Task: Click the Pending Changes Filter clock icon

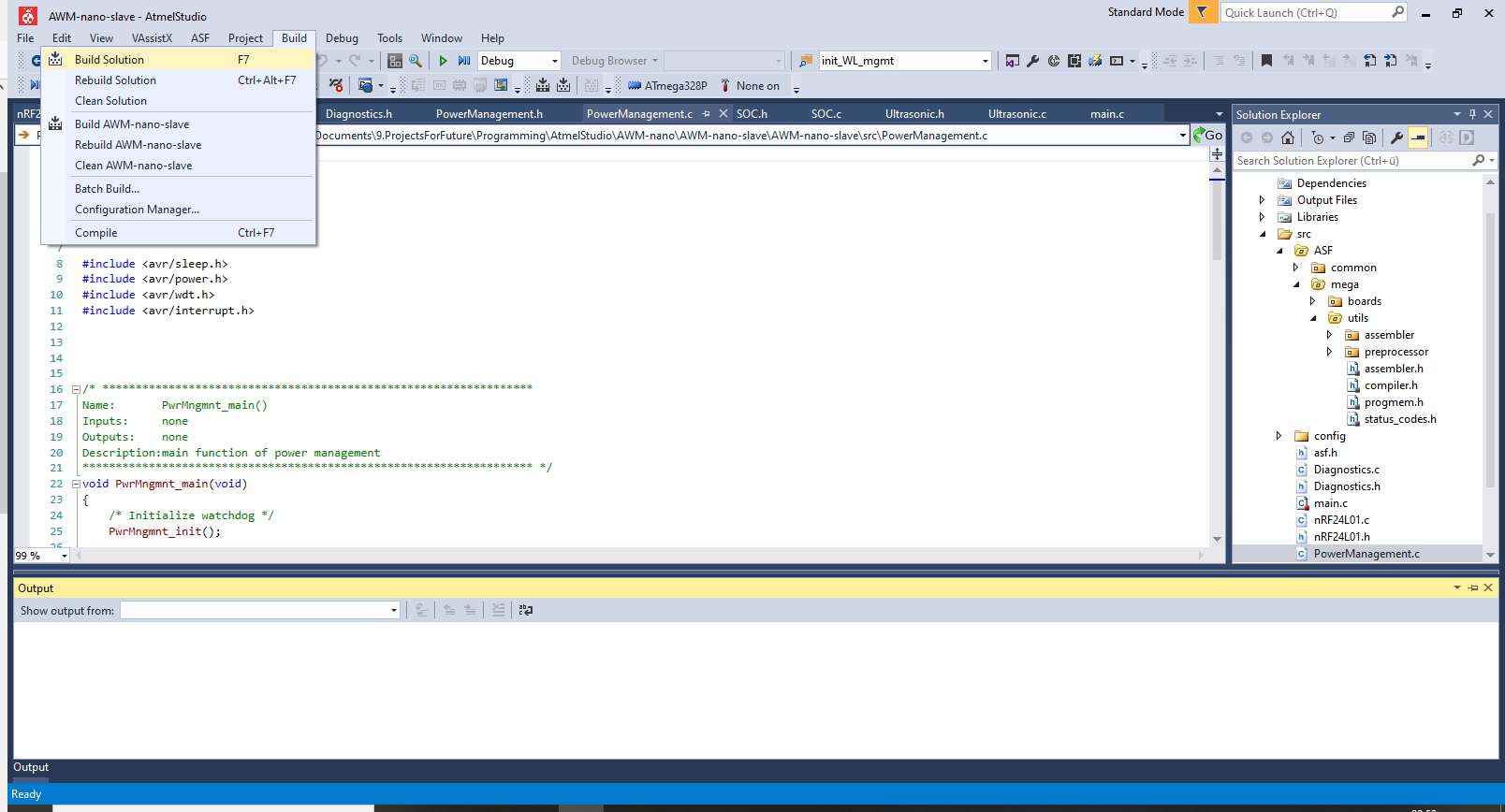Action: coord(1318,138)
